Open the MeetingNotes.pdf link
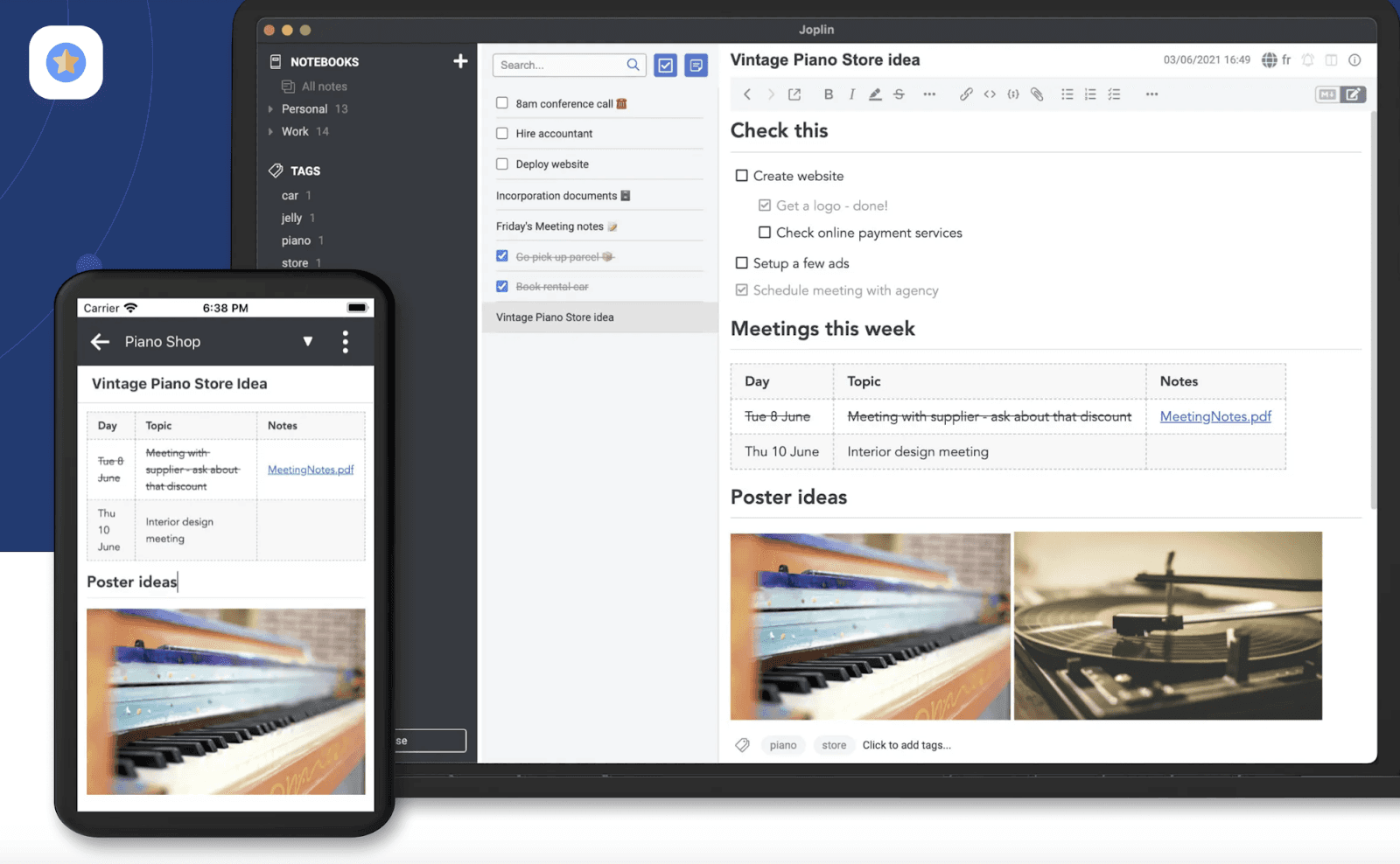 (x=1215, y=416)
